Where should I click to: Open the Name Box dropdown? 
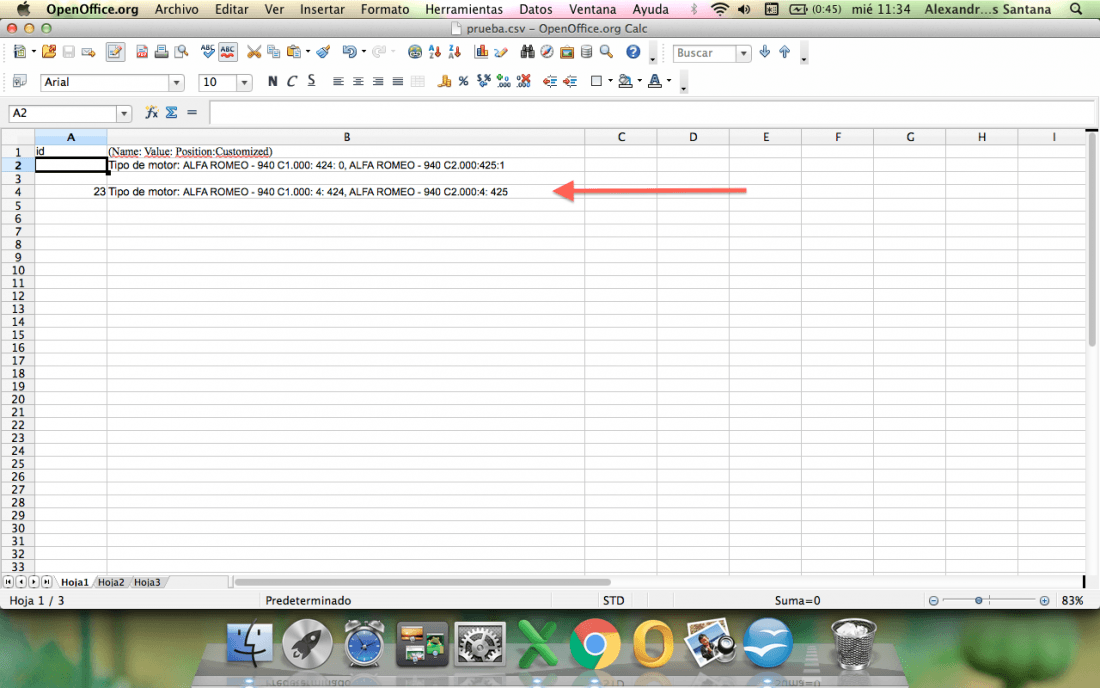click(124, 114)
